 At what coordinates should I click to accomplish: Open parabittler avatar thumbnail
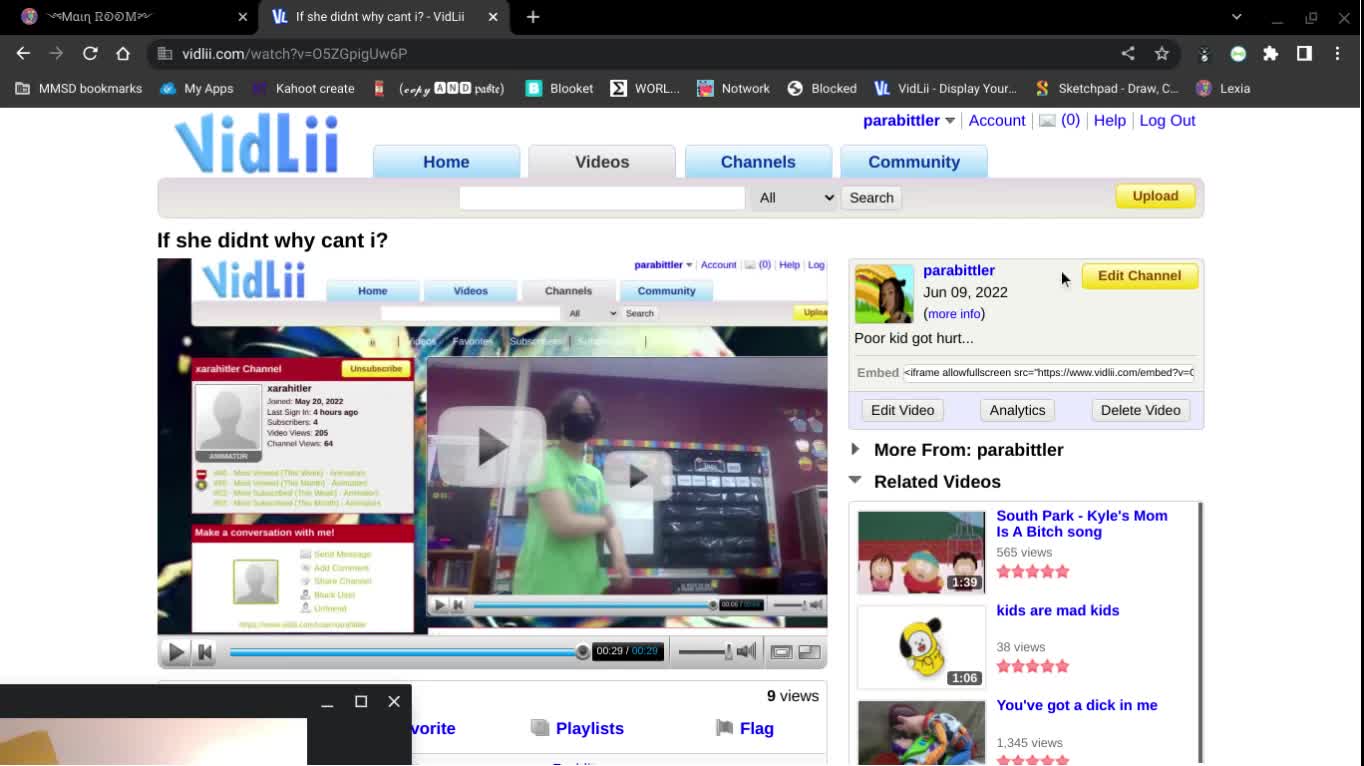pyautogui.click(x=884, y=293)
